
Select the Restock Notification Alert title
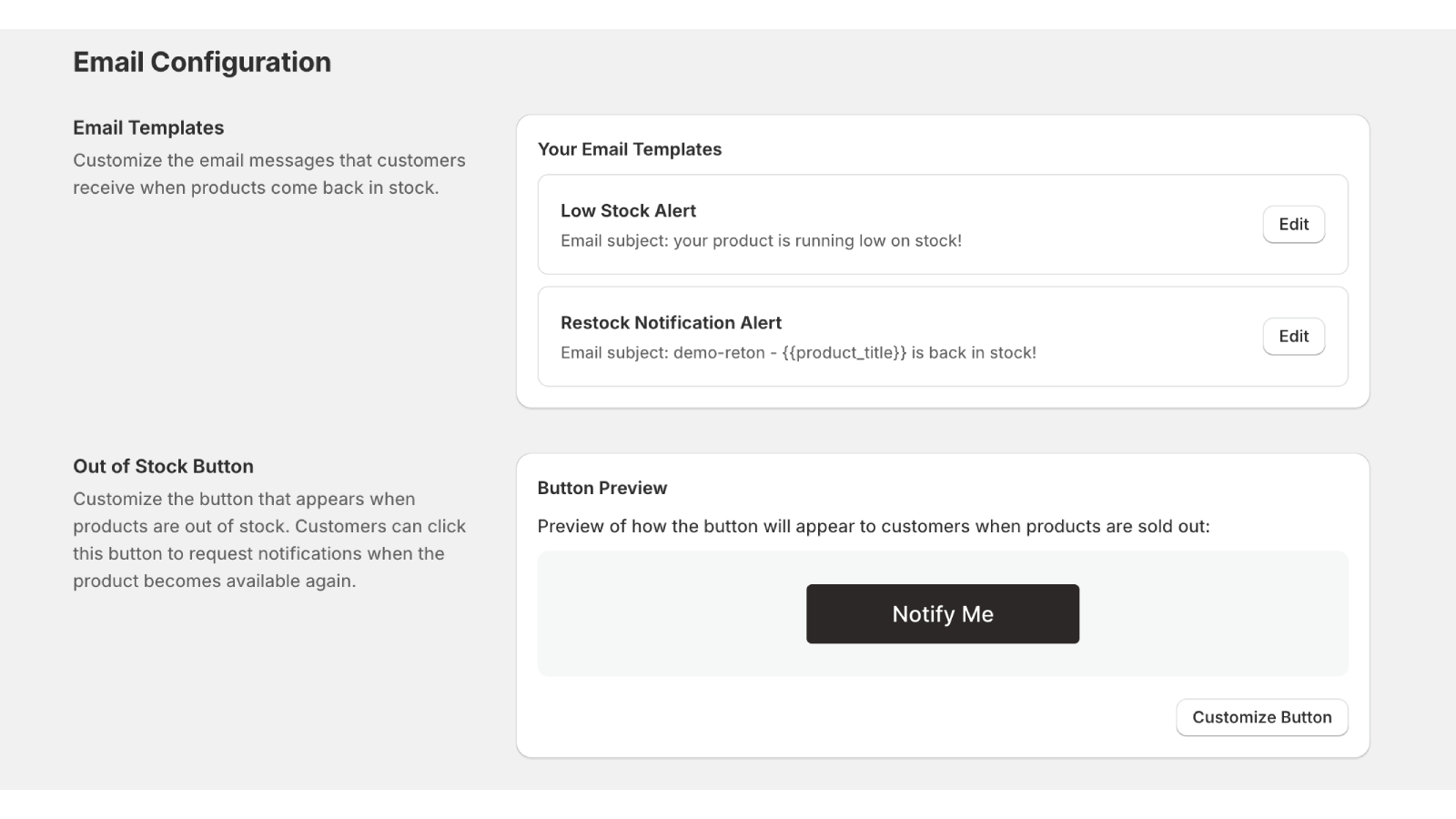coord(671,323)
